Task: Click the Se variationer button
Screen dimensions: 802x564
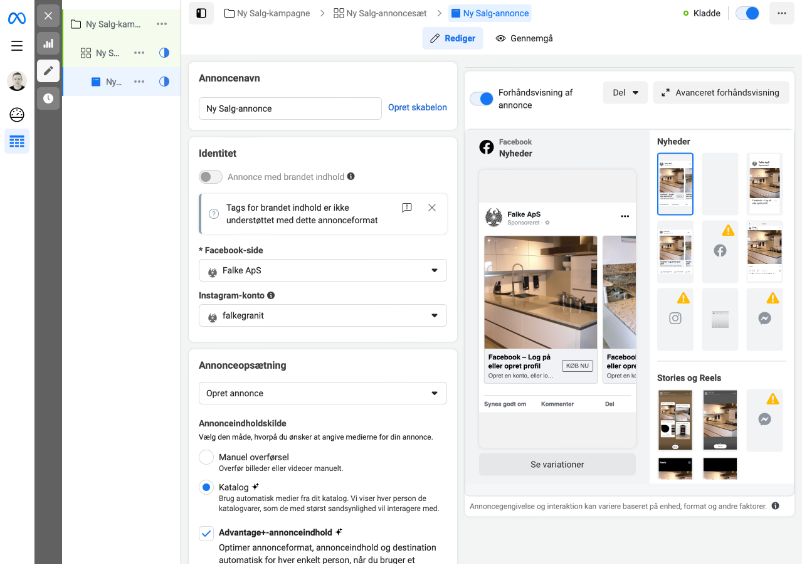Action: (x=557, y=464)
